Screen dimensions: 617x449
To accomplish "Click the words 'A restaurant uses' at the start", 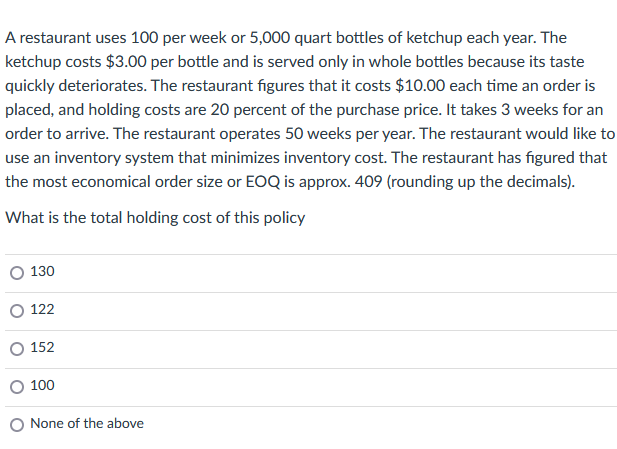I will pos(61,38).
